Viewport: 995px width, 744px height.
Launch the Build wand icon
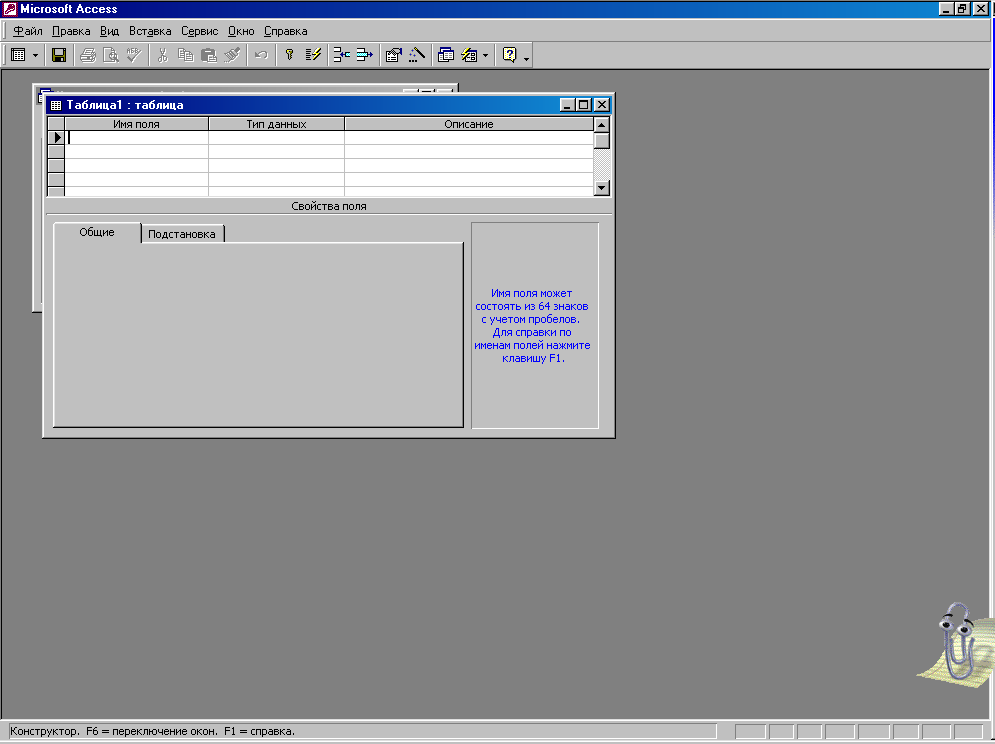(x=416, y=55)
